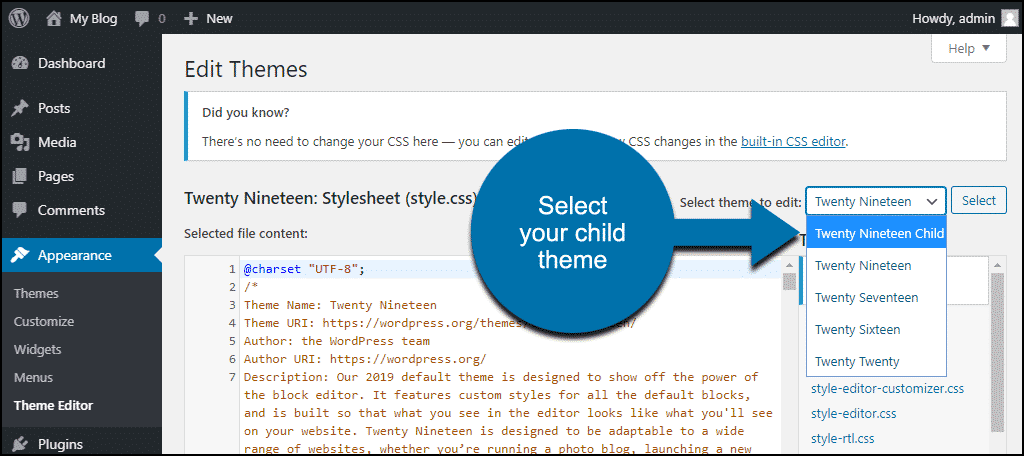Open the Select theme to edit dropdown
Screen dimensions: 1024x456
(876, 201)
